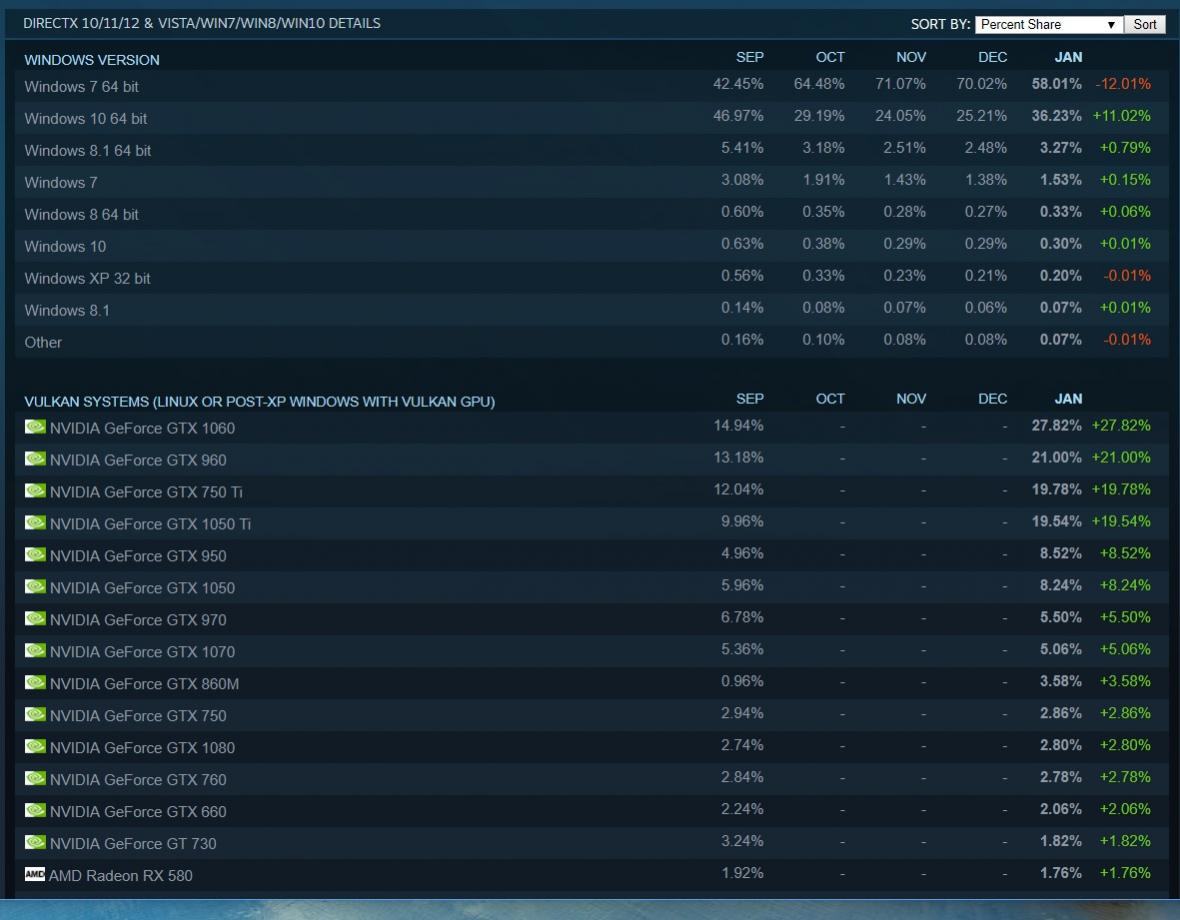Click the NVIDIA GeForce GTX 960 name
This screenshot has width=1180, height=920.
pos(138,460)
